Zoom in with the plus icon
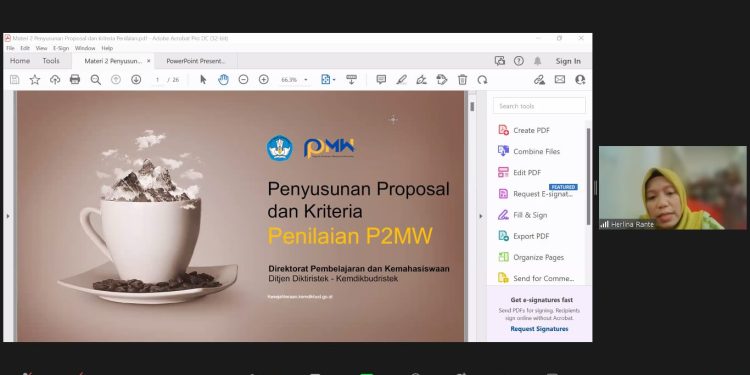750x375 pixels. [x=264, y=80]
